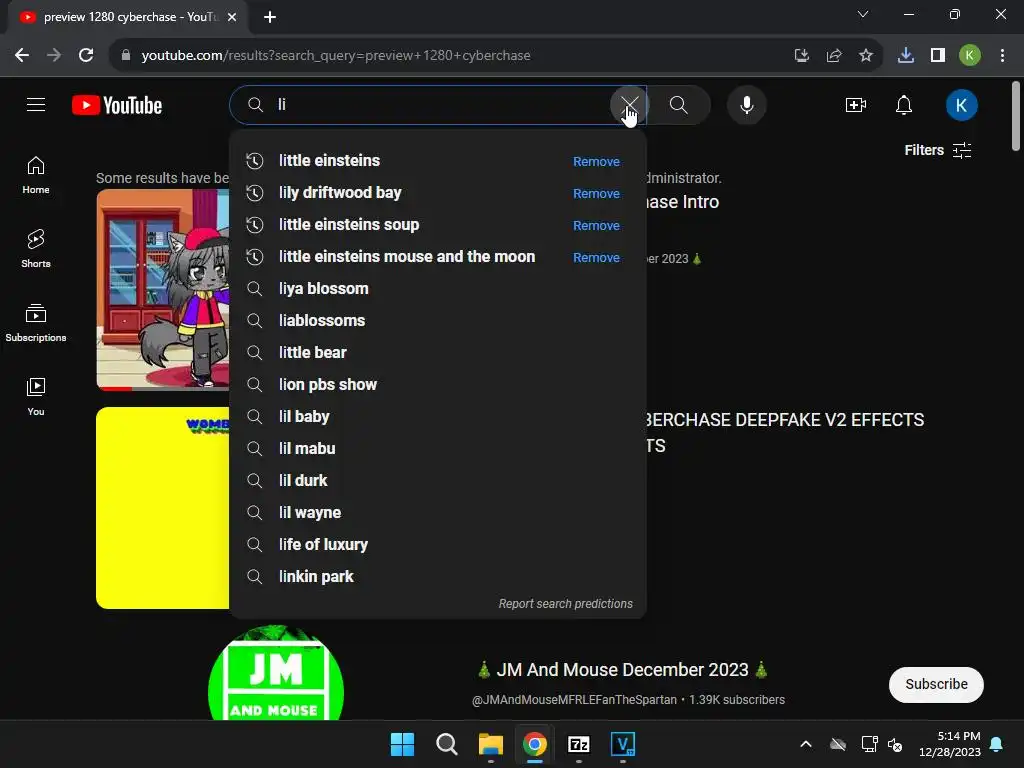Open the VEGAS app from the taskbar
The width and height of the screenshot is (1024, 768).
623,744
